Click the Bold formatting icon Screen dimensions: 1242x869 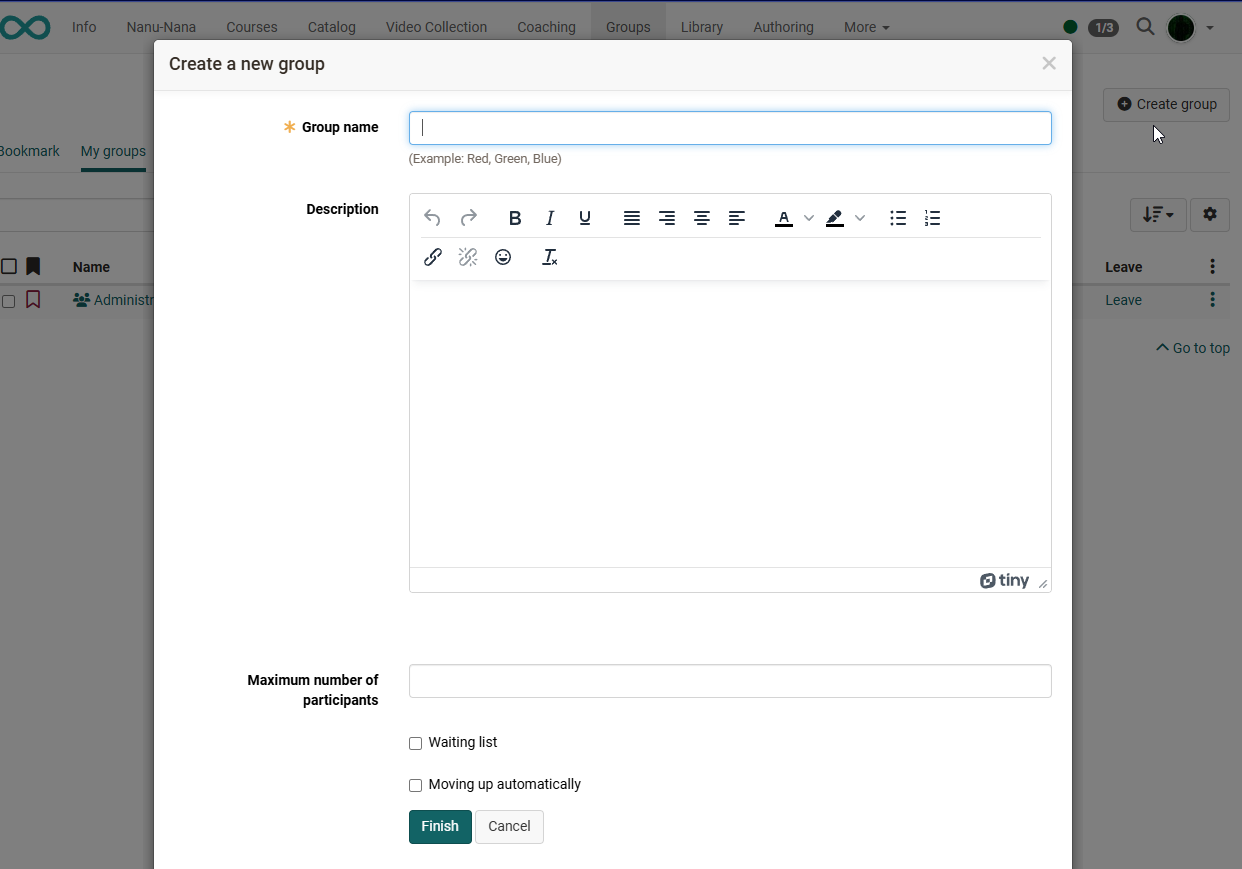(x=515, y=218)
